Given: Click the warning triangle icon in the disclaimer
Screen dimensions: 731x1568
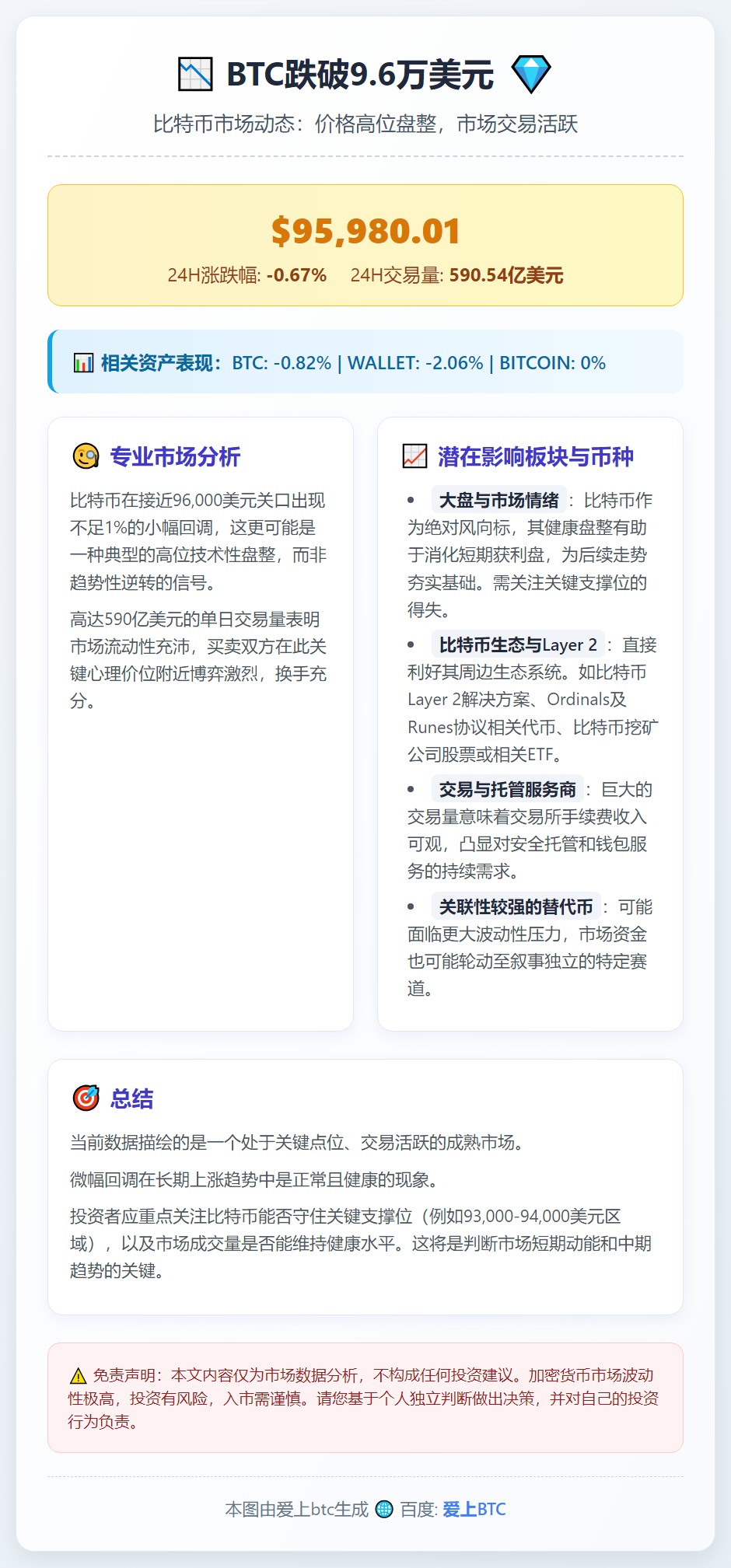Looking at the screenshot, I should pyautogui.click(x=78, y=1376).
